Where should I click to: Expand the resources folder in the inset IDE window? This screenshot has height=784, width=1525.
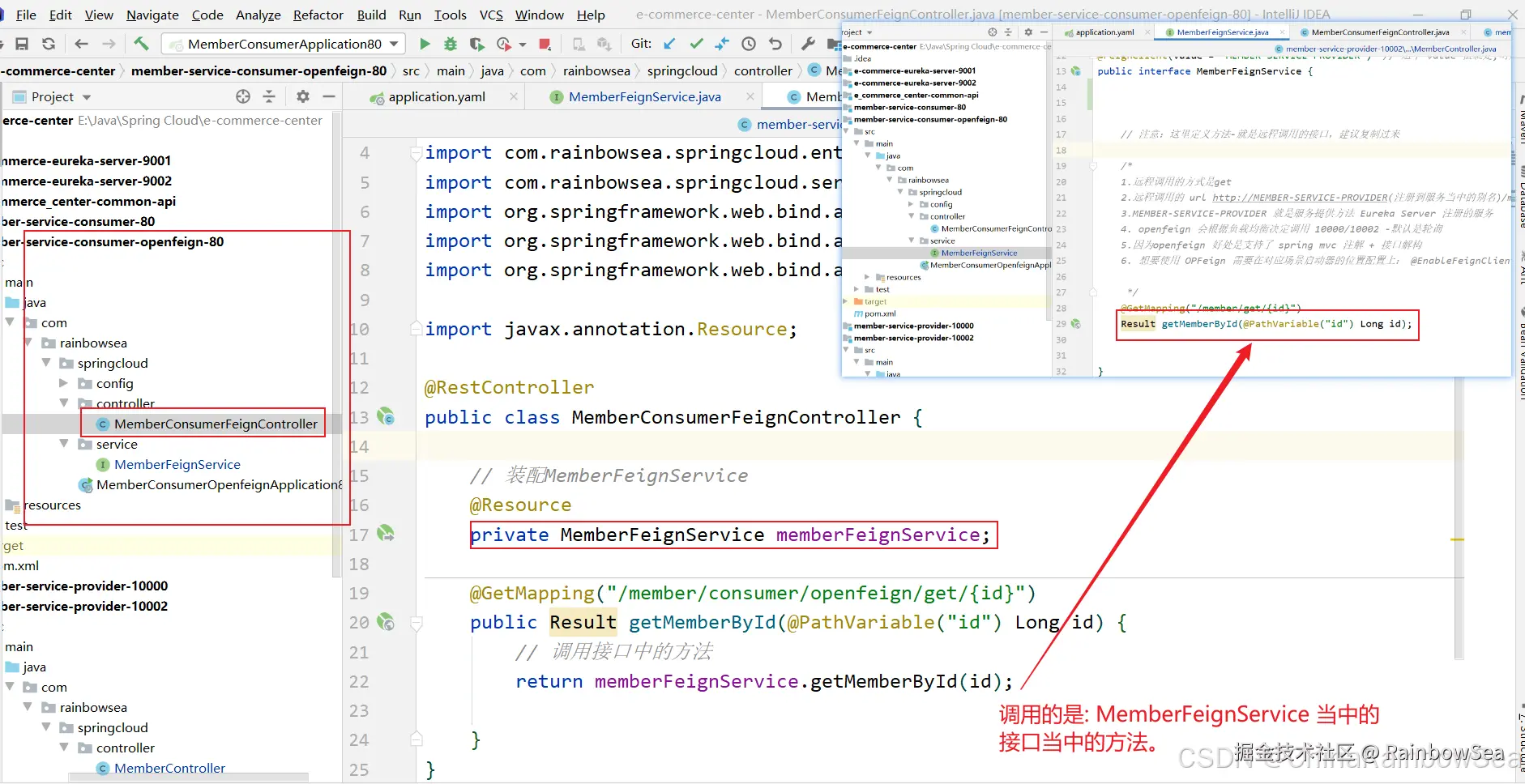[867, 277]
